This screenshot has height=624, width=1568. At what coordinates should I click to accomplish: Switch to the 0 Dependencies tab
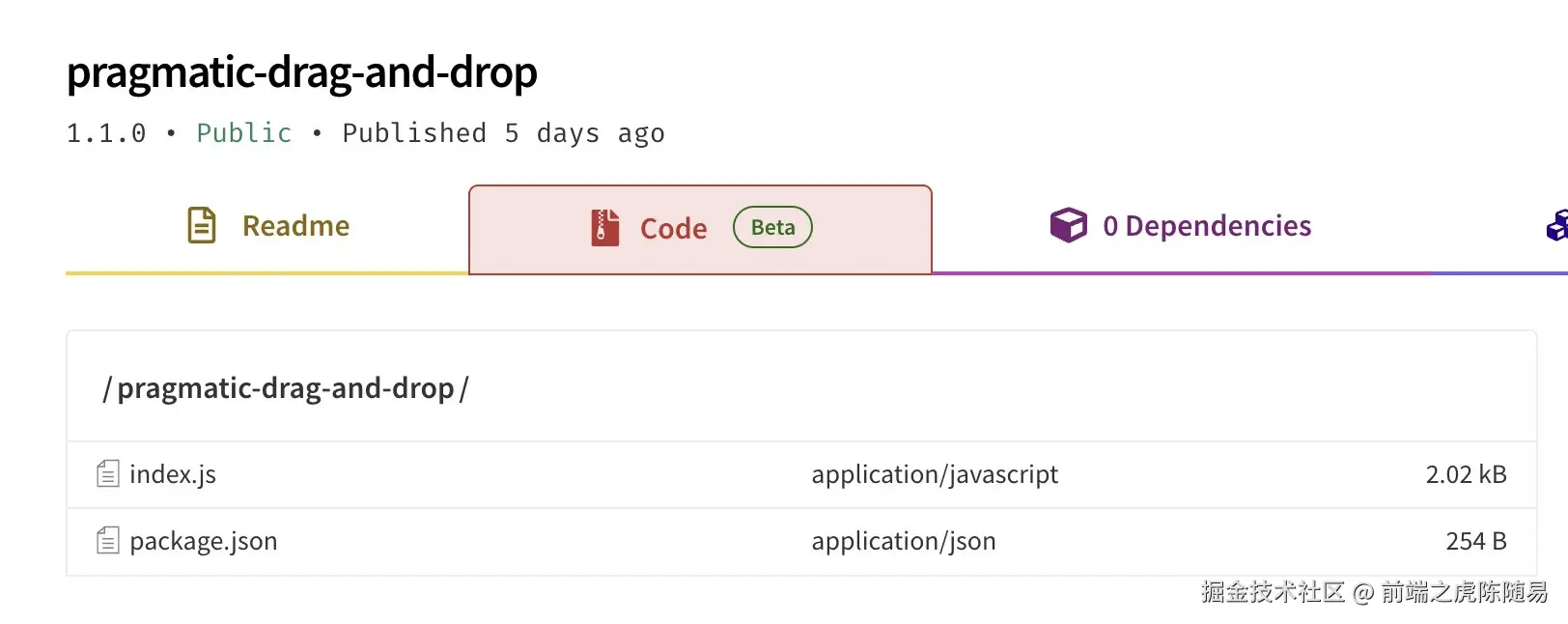[1207, 226]
